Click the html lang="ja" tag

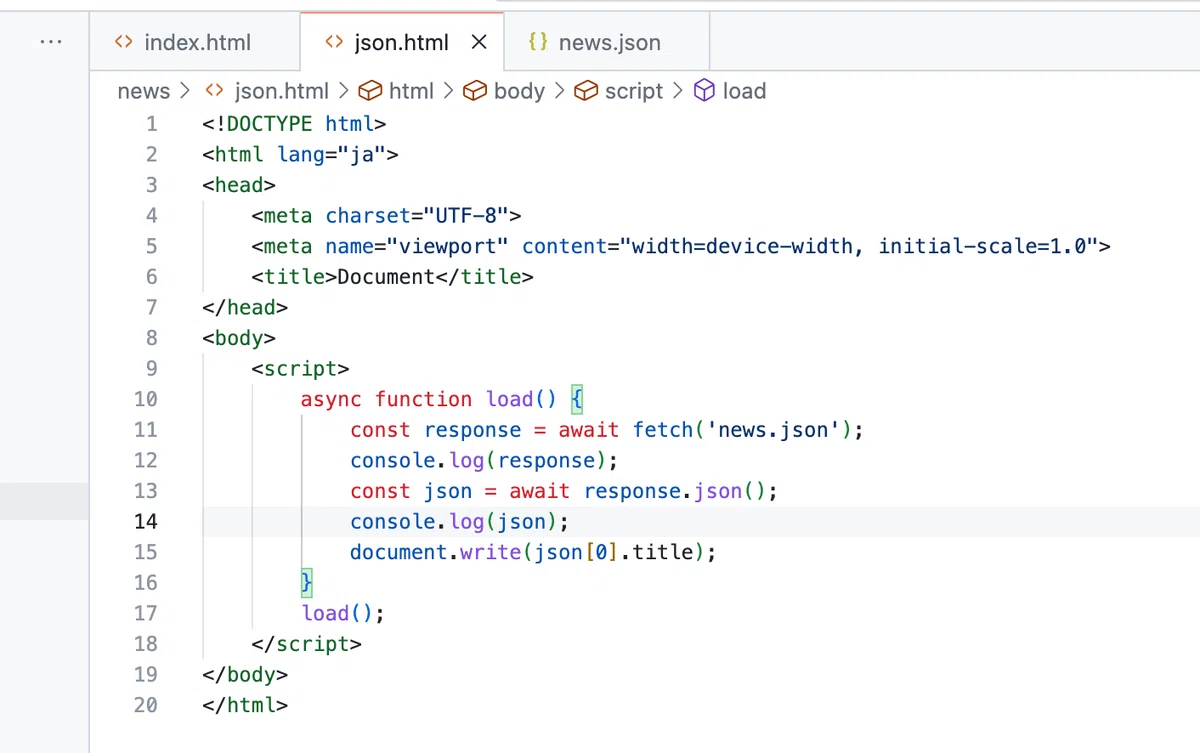tap(300, 154)
